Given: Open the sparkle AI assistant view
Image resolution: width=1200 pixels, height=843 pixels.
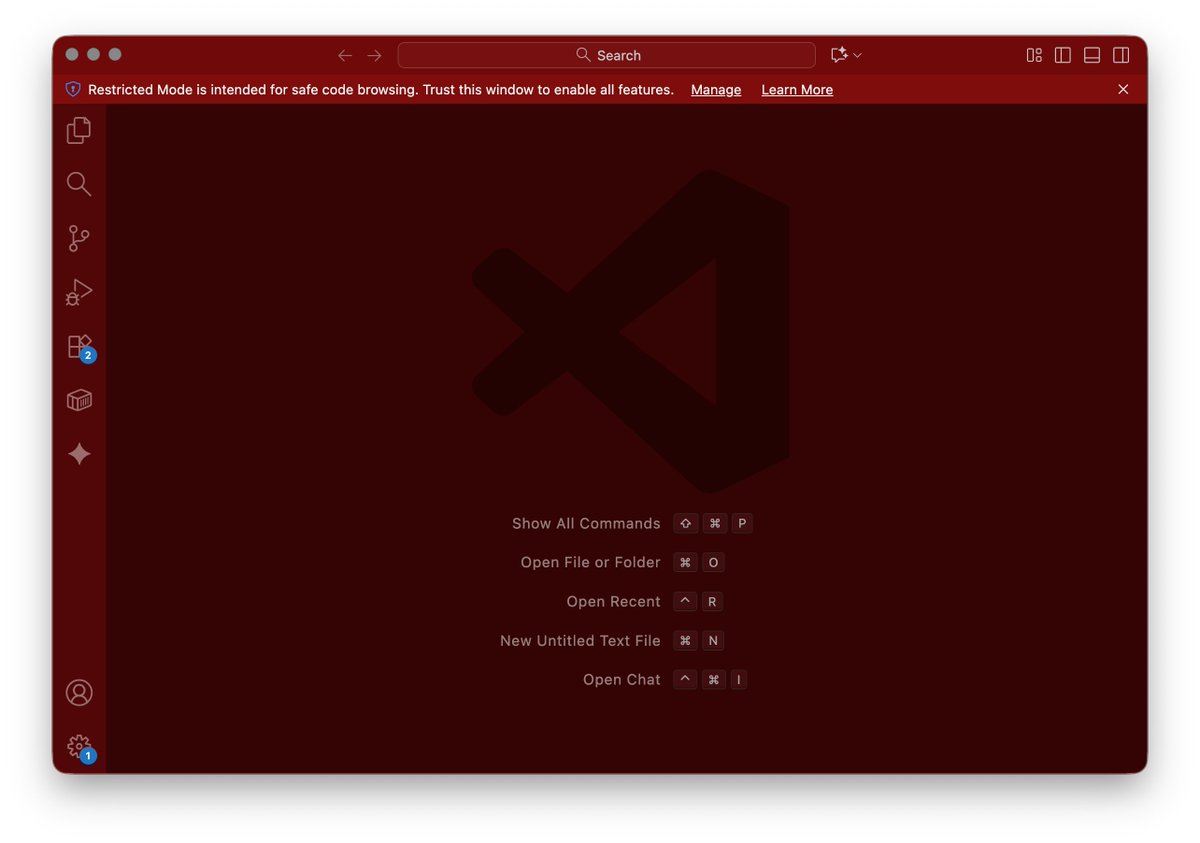Looking at the screenshot, I should (x=79, y=454).
